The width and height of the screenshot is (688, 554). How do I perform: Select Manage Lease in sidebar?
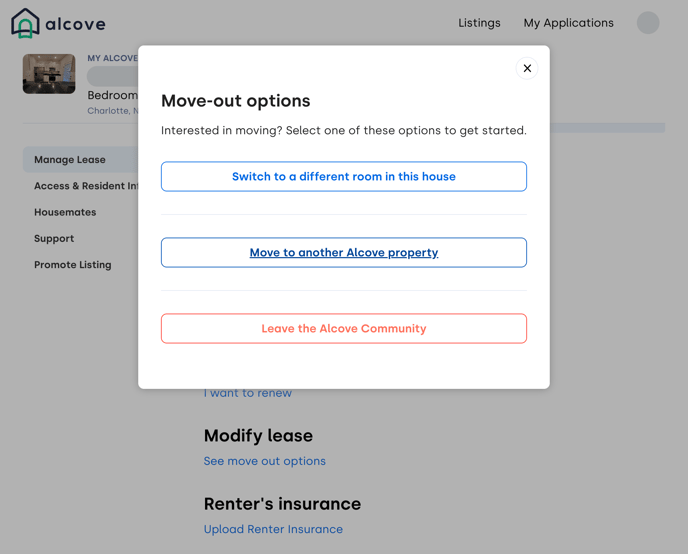(x=81, y=160)
